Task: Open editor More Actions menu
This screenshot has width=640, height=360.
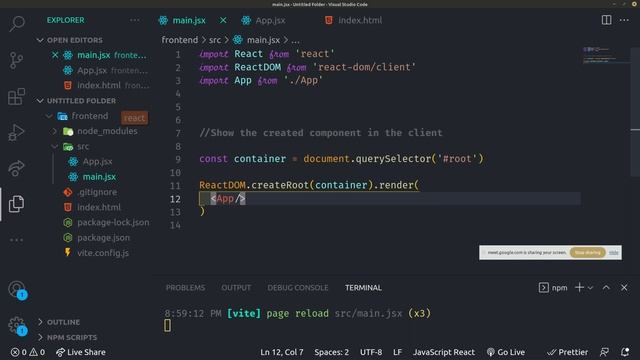Action: point(624,20)
